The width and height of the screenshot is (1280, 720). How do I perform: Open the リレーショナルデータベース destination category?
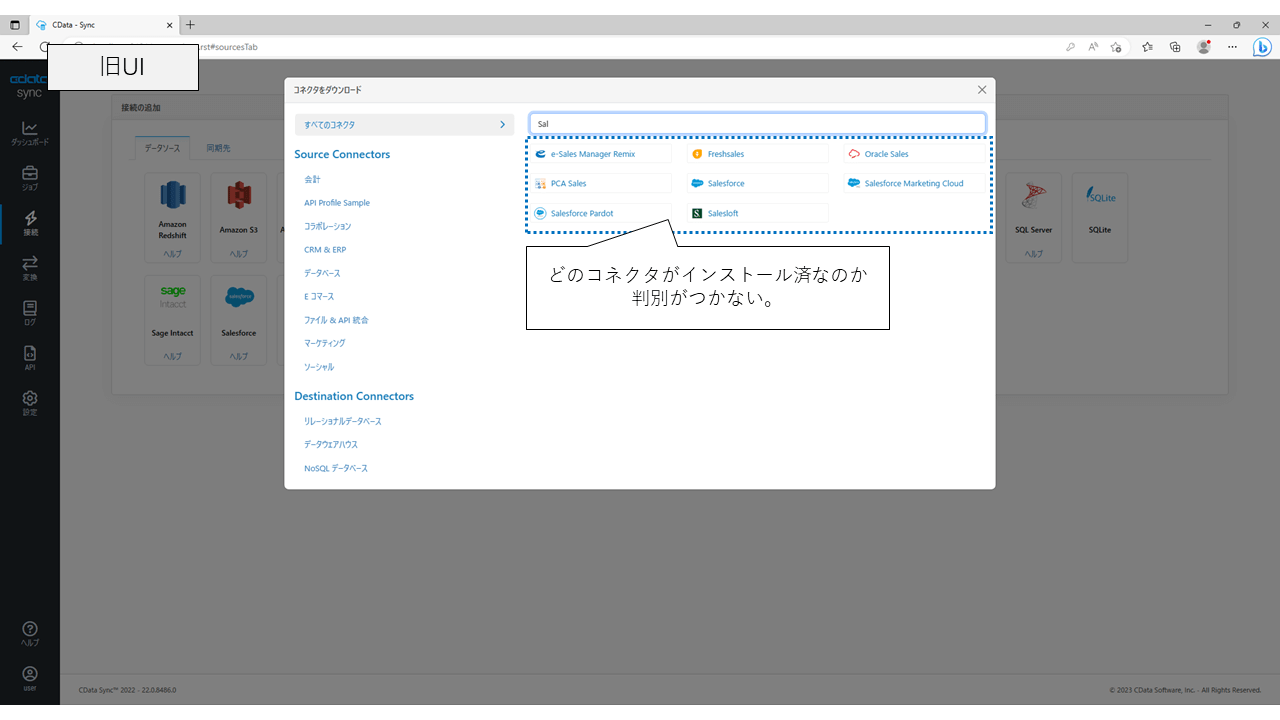(343, 421)
